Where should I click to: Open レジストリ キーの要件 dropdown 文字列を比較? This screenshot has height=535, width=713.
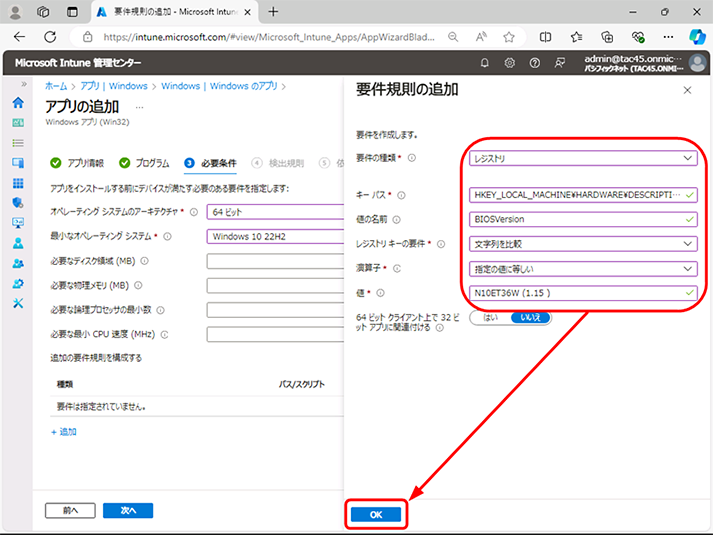[583, 244]
